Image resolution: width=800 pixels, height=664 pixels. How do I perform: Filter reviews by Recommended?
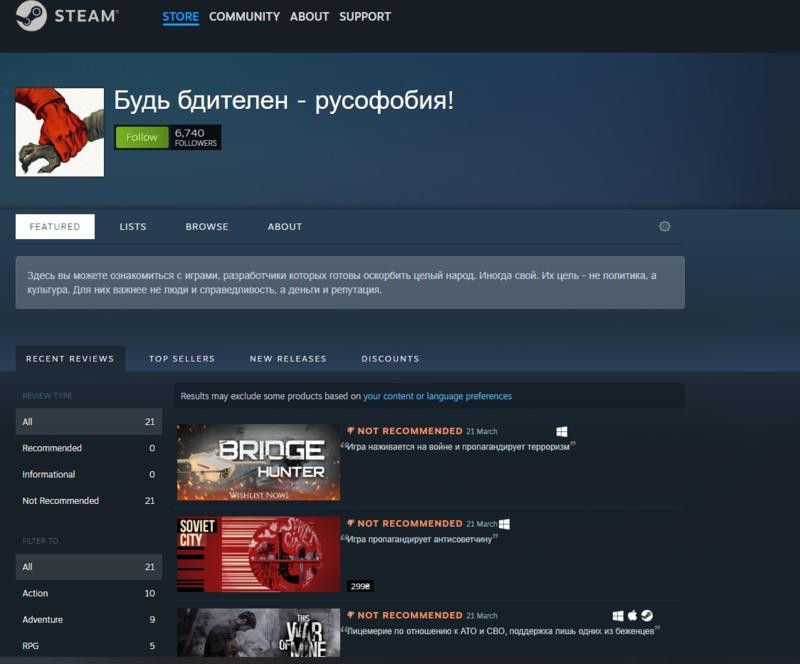point(89,448)
